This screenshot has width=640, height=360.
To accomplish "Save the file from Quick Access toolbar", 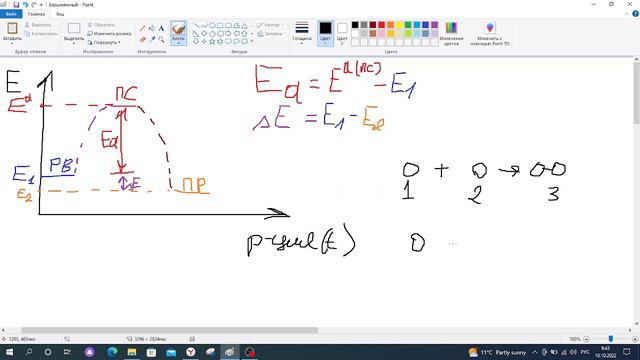I will pyautogui.click(x=16, y=5).
